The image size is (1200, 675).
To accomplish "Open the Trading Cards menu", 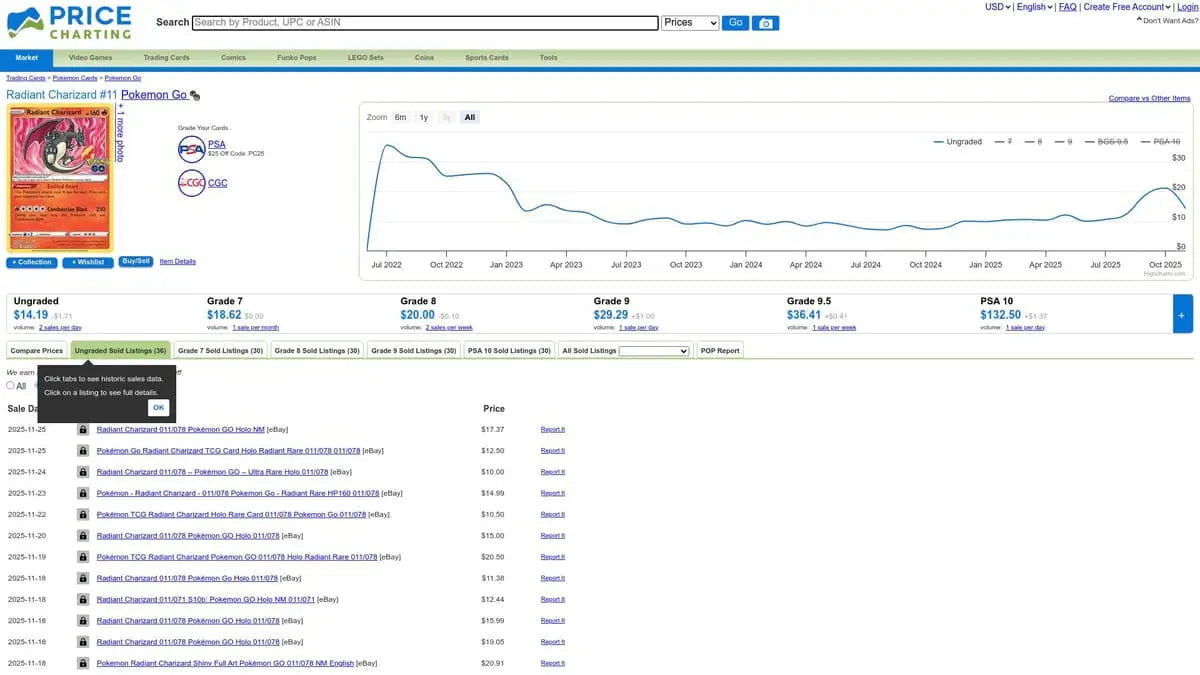I will tap(166, 58).
